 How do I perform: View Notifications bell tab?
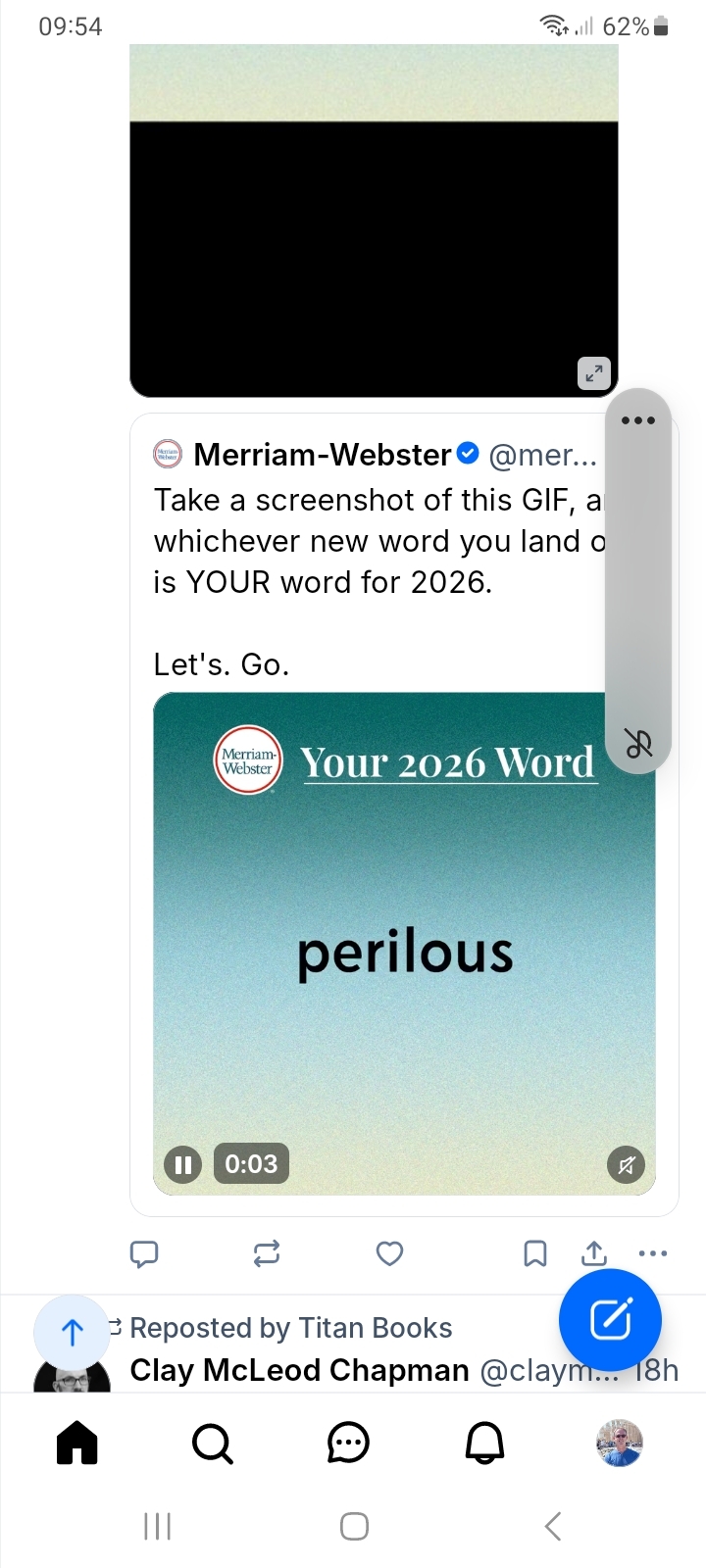[x=484, y=1443]
